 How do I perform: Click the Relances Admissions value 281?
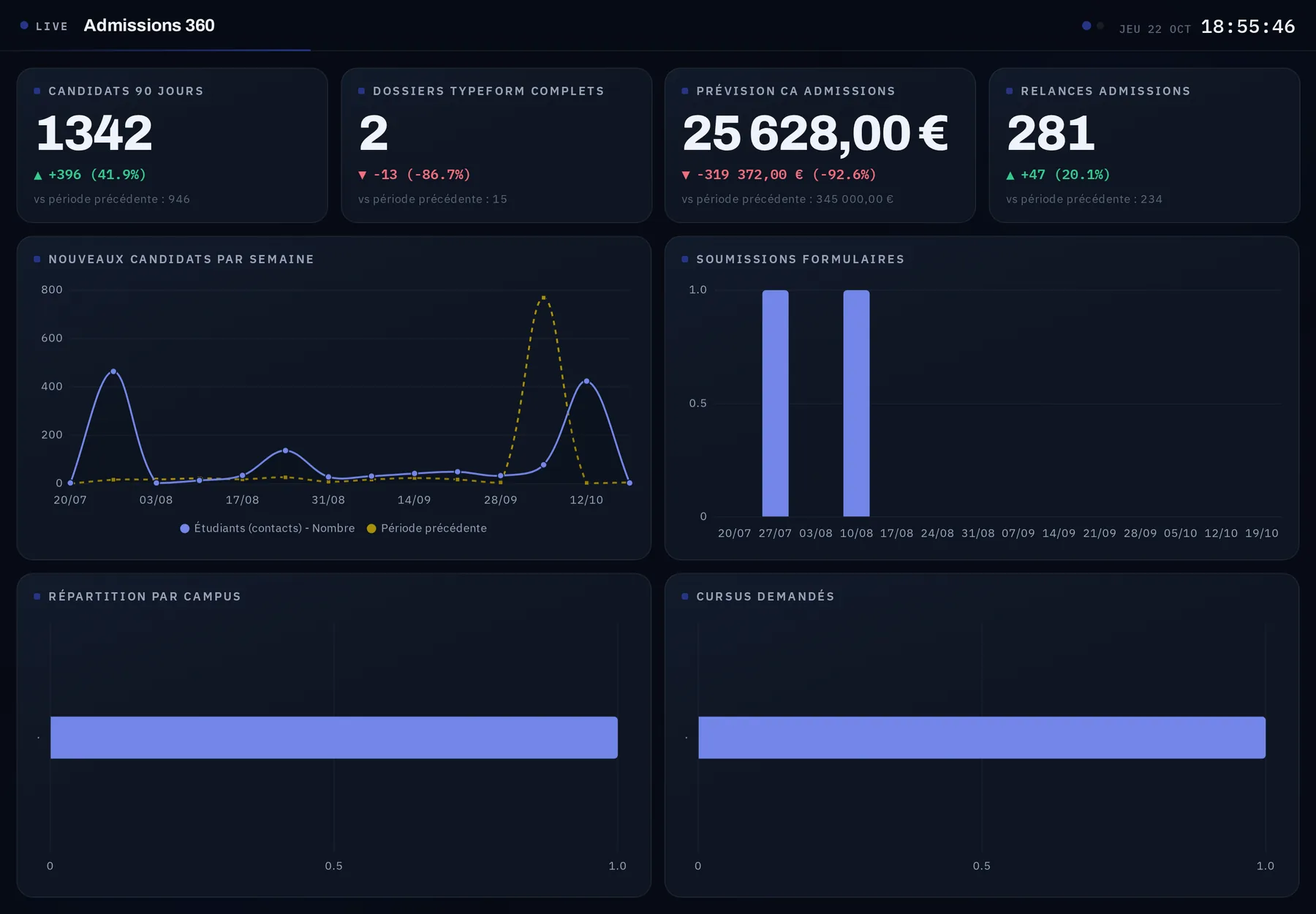(x=1051, y=134)
